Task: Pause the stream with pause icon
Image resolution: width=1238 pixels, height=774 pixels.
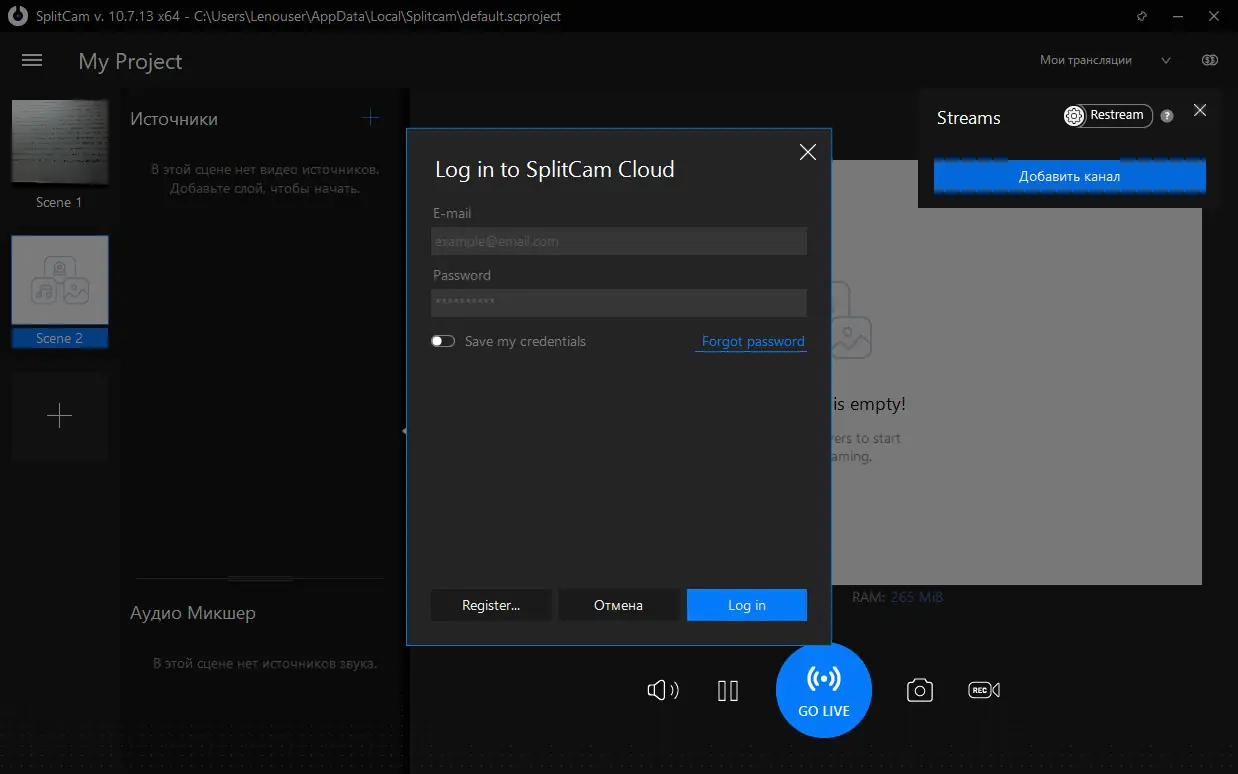Action: click(x=728, y=690)
